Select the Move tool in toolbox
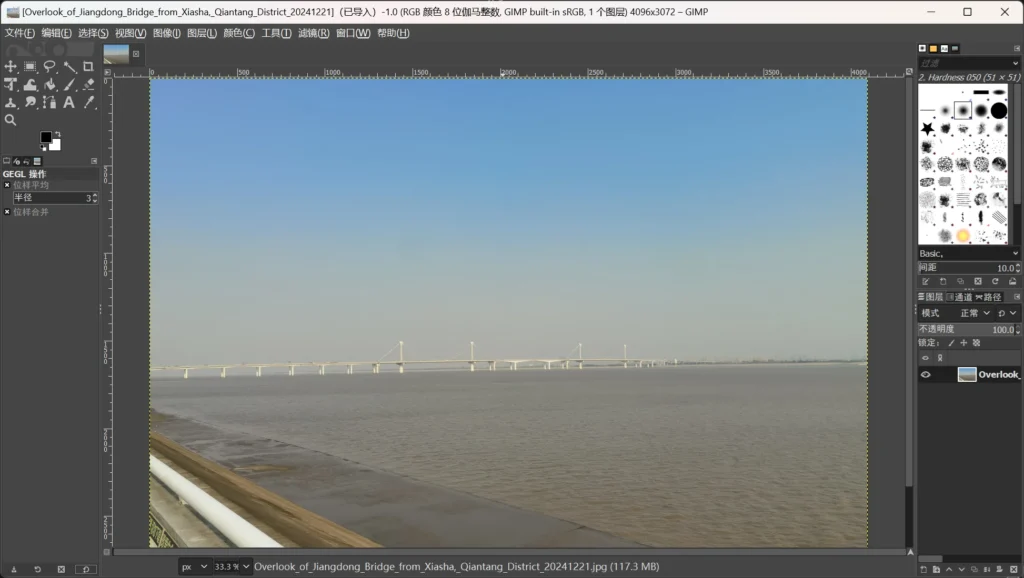 pyautogui.click(x=10, y=67)
